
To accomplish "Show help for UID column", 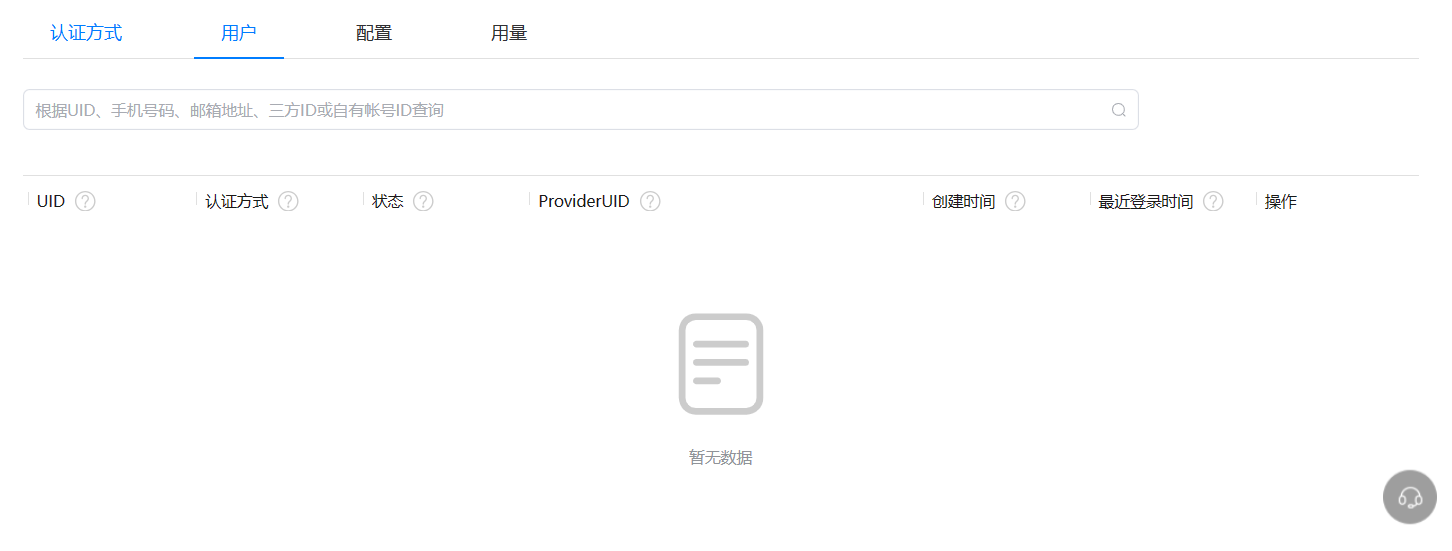I will click(85, 201).
